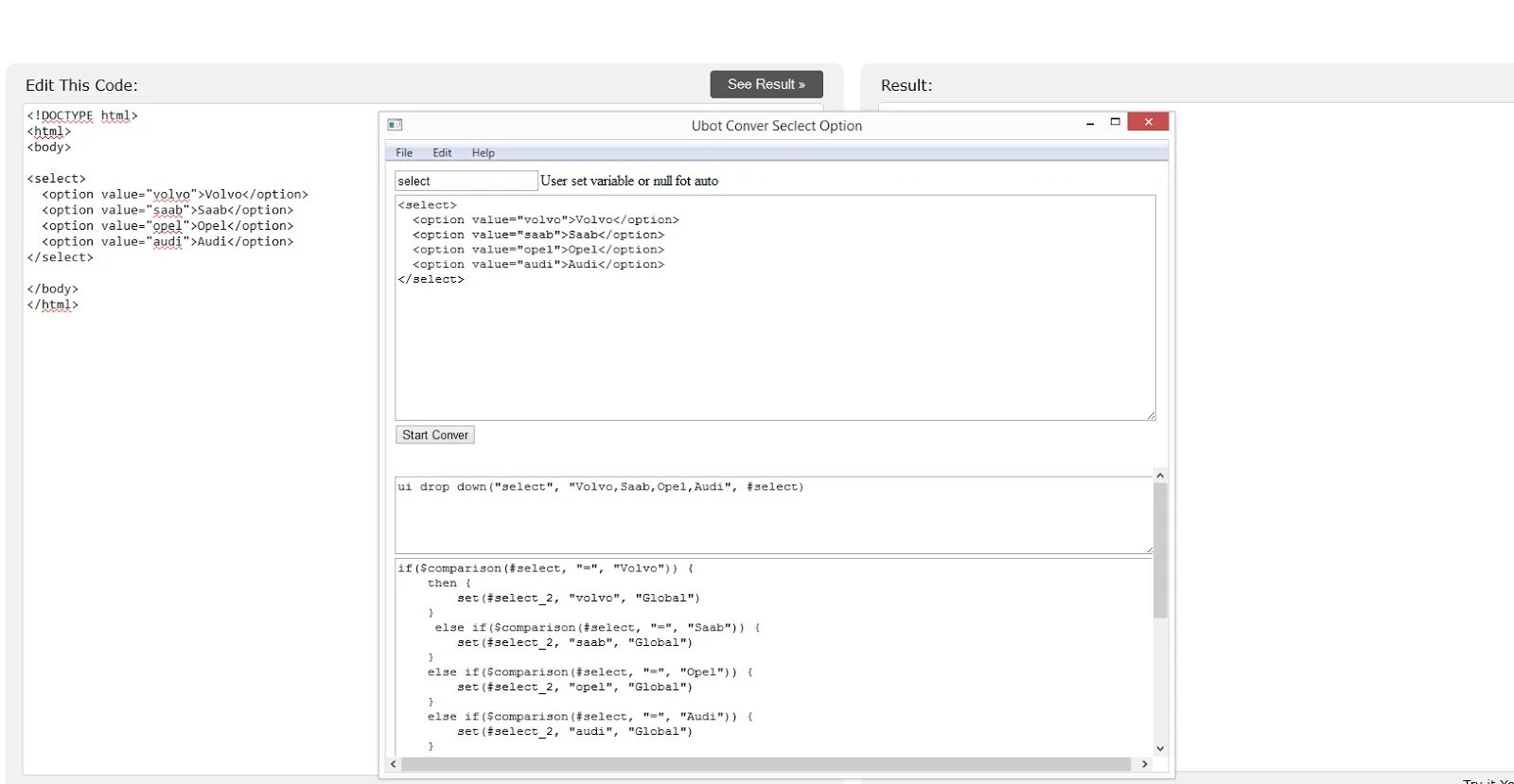Open the File menu

tap(404, 153)
